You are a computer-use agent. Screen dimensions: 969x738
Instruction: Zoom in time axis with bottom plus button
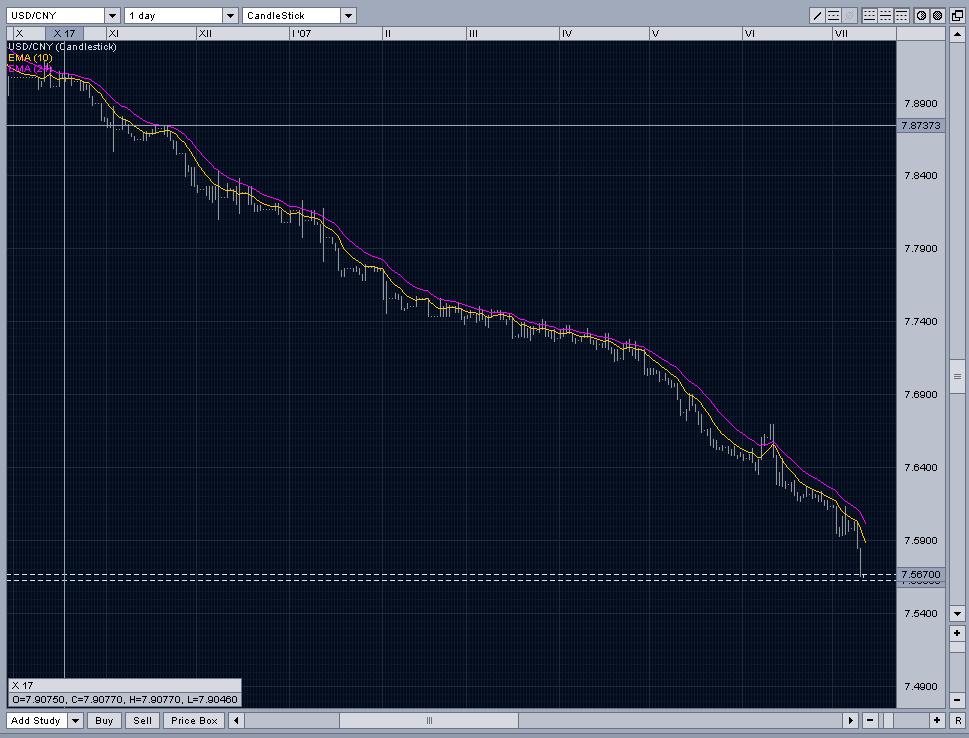pyautogui.click(x=937, y=720)
